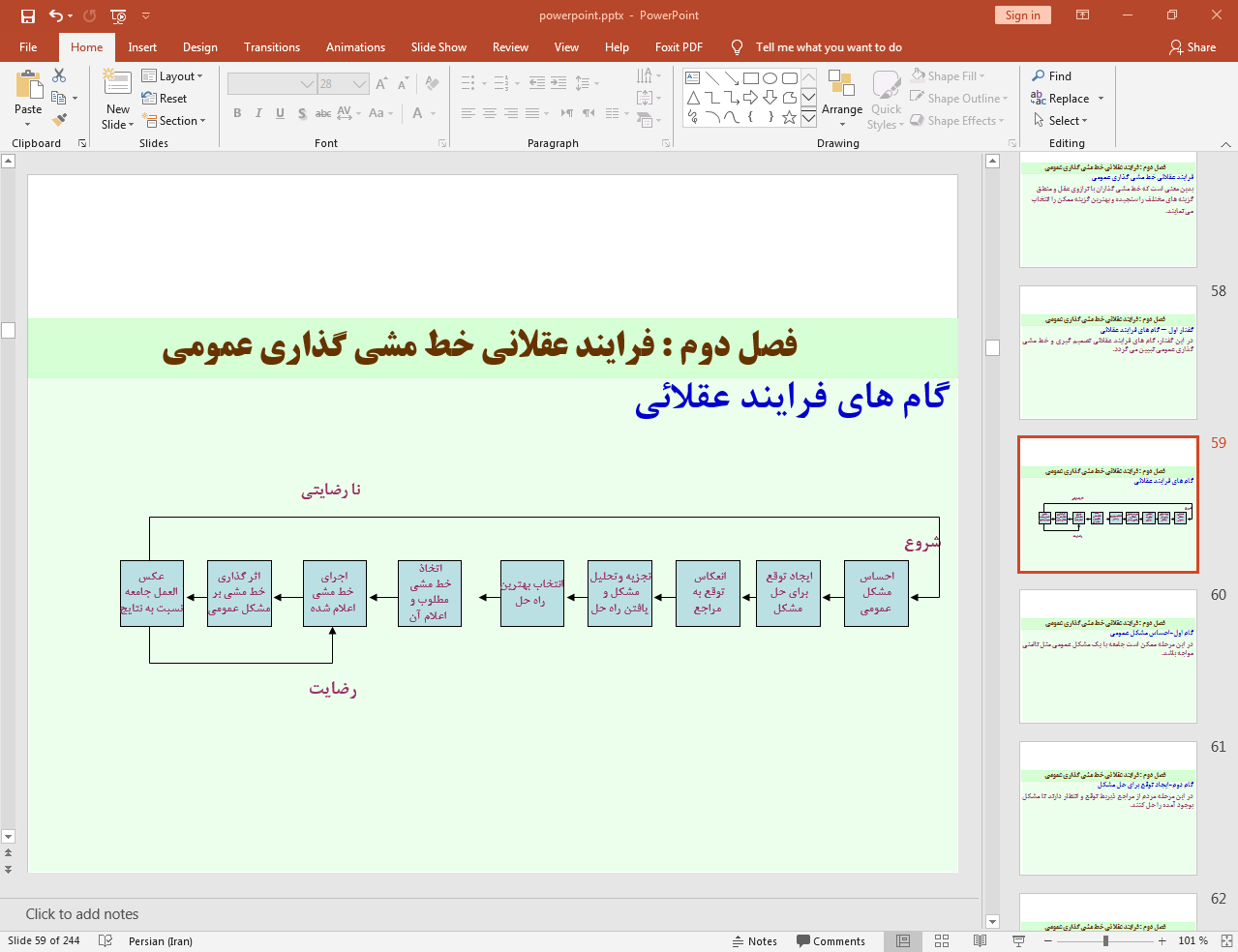1238x952 pixels.
Task: Click the Arrange icon
Action: pos(841,84)
